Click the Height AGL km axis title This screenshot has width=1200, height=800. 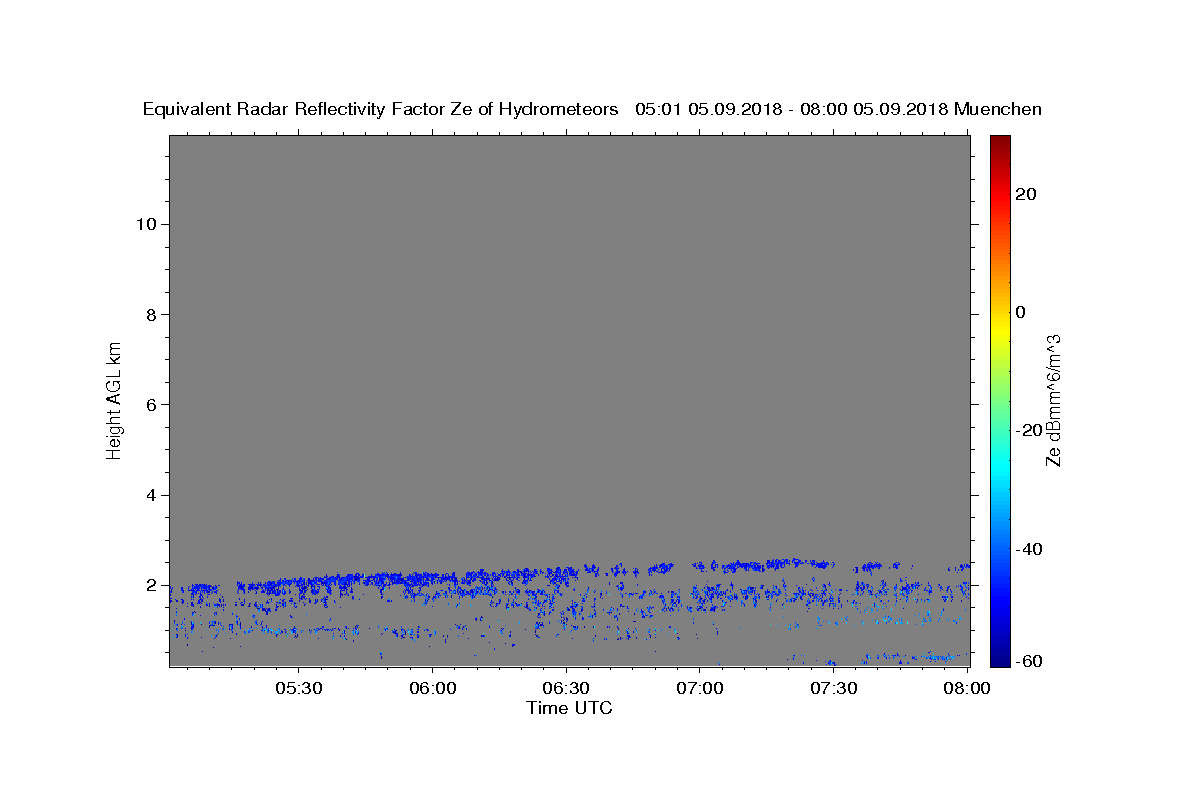(x=114, y=399)
